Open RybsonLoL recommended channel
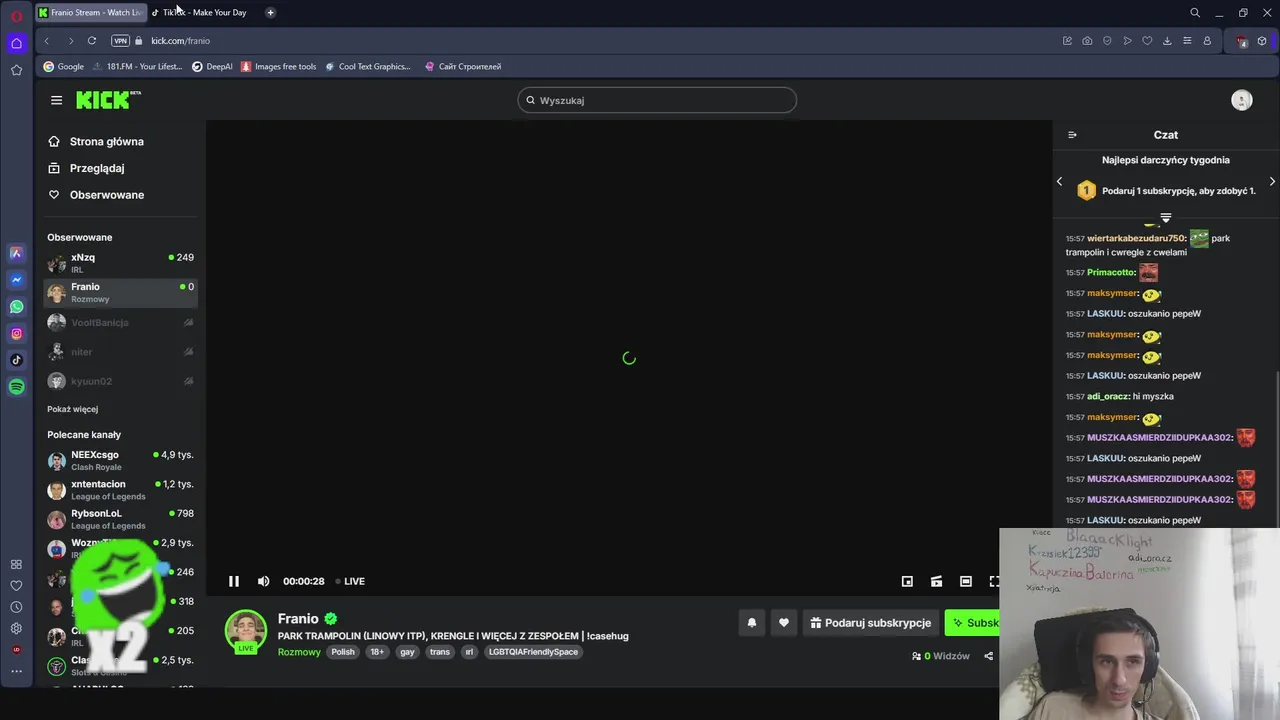1280x720 pixels. [x=120, y=519]
